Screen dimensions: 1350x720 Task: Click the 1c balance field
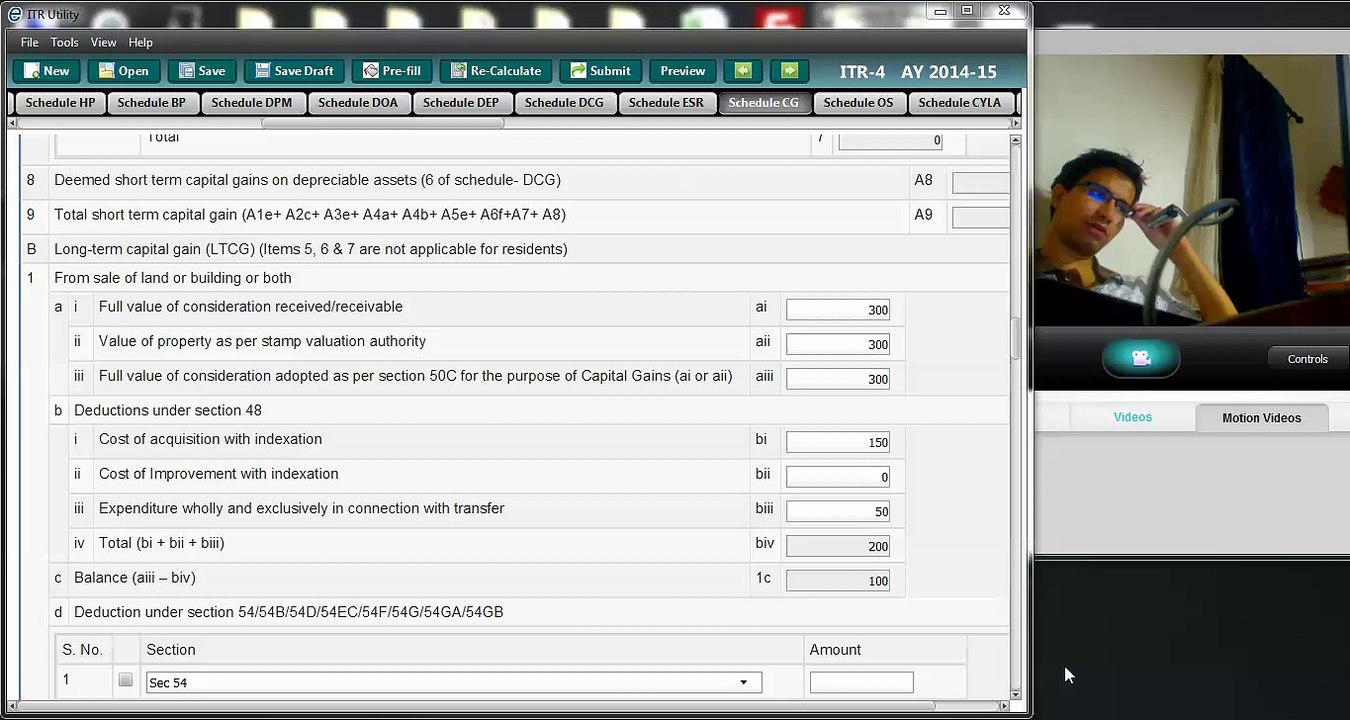[x=838, y=580]
